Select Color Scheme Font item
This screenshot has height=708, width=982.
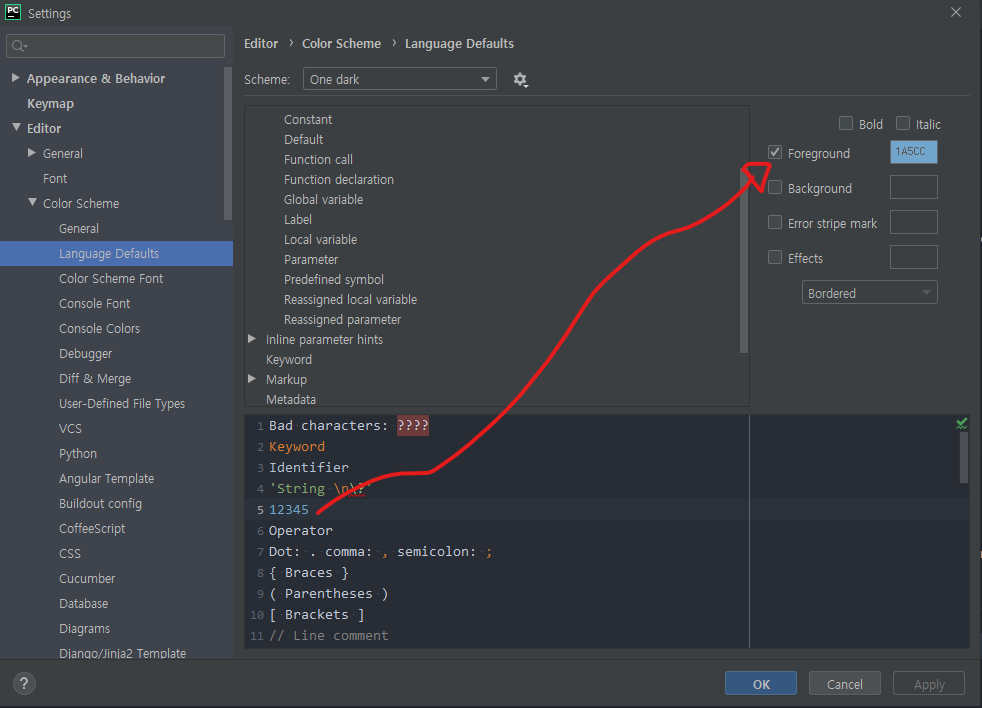tap(111, 278)
